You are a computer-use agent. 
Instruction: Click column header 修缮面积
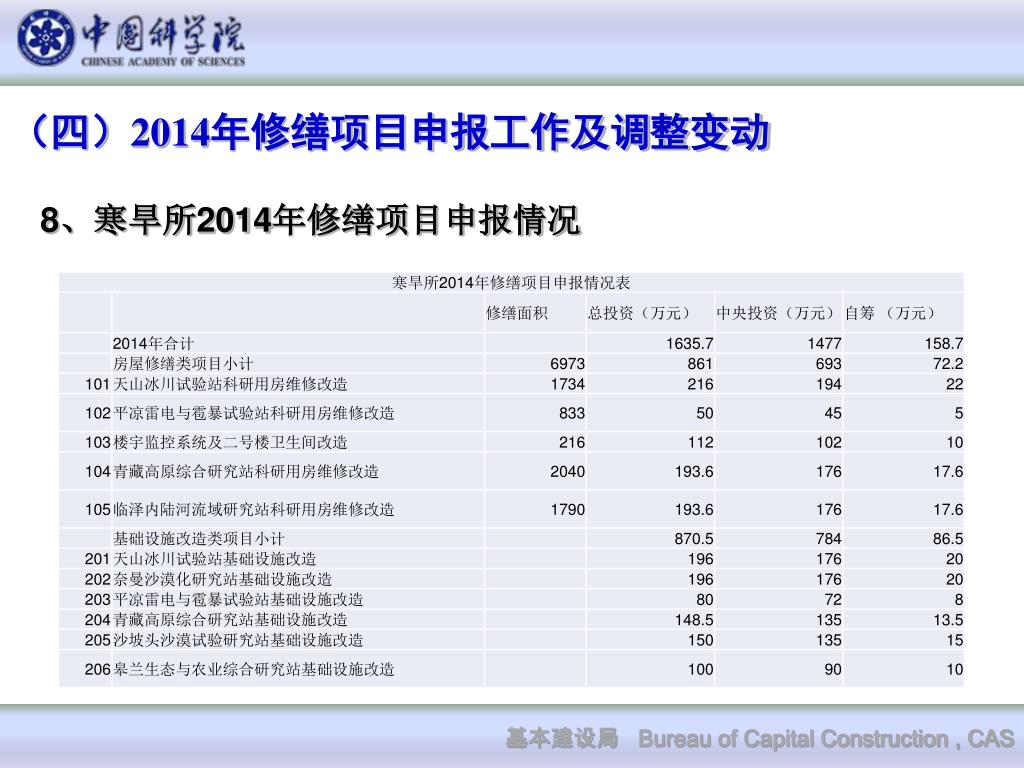pos(517,313)
